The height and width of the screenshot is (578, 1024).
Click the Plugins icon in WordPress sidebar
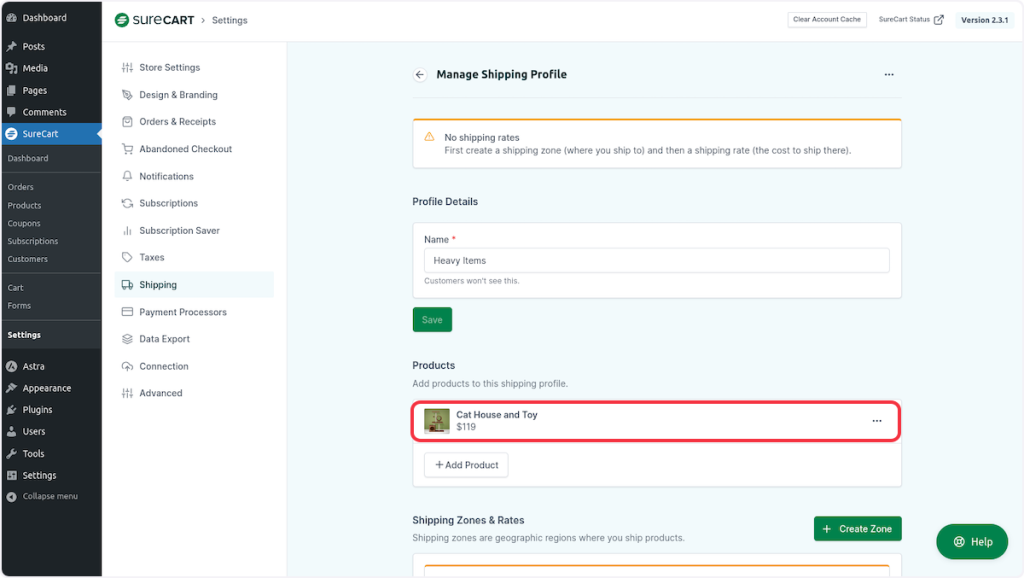pyautogui.click(x=11, y=410)
